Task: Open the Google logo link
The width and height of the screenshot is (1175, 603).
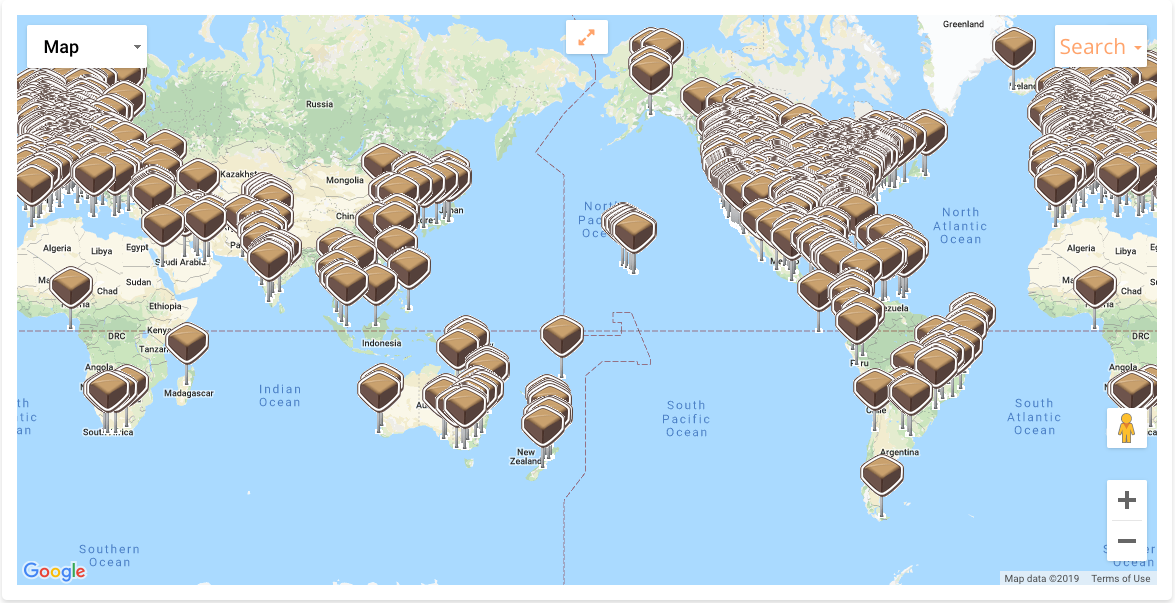Action: (54, 572)
